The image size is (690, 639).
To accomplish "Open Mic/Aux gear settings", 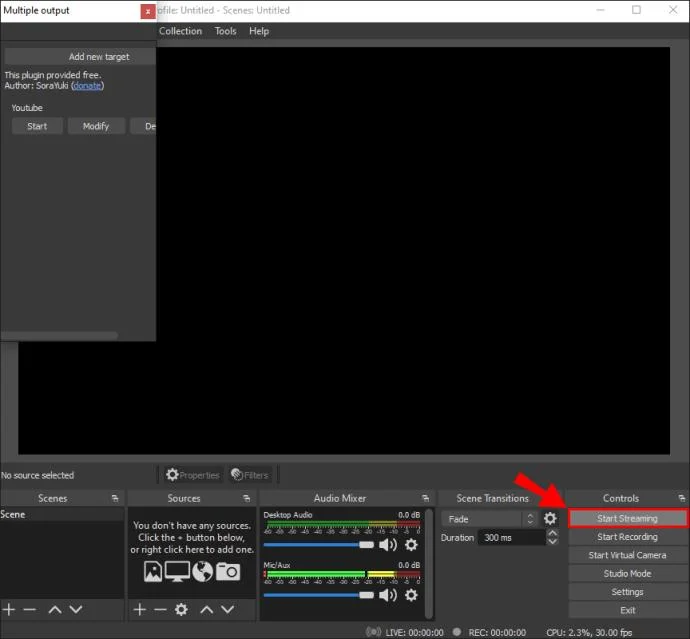I will tap(411, 595).
